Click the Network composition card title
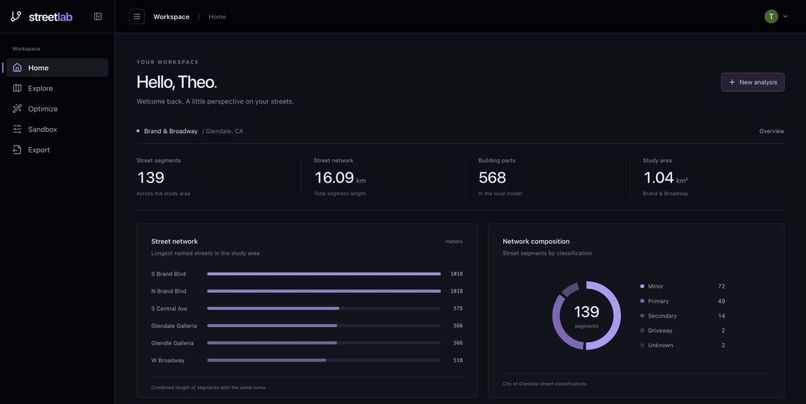 tap(536, 241)
